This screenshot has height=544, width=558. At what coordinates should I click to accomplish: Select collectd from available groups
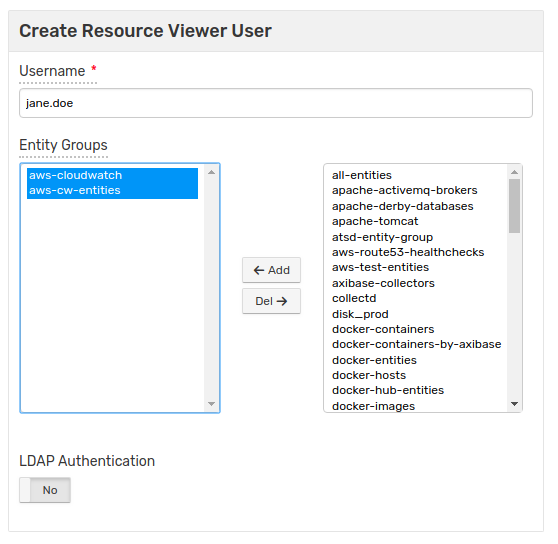[x=354, y=298]
